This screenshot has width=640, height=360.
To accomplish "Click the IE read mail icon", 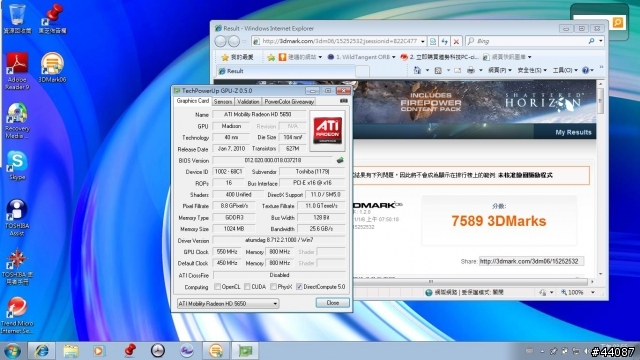I will [458, 70].
